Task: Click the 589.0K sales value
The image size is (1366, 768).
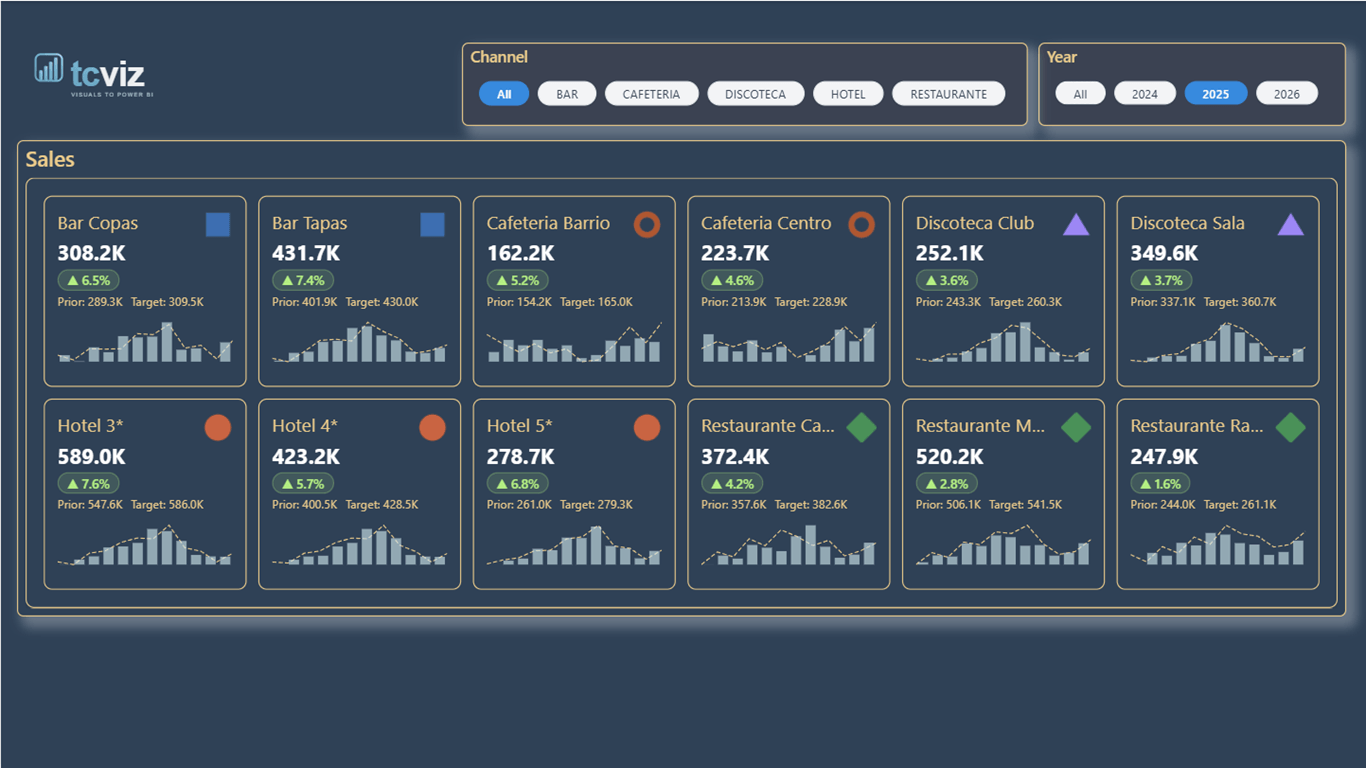Action: point(92,457)
